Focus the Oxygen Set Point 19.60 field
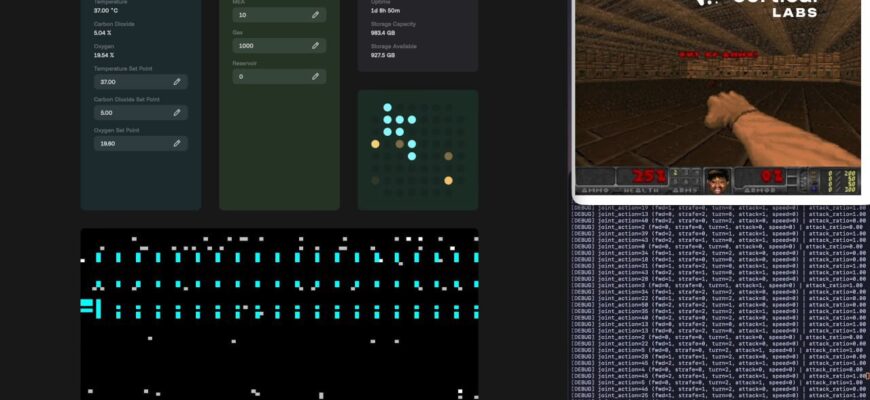This screenshot has height=400, width=870. coord(140,143)
